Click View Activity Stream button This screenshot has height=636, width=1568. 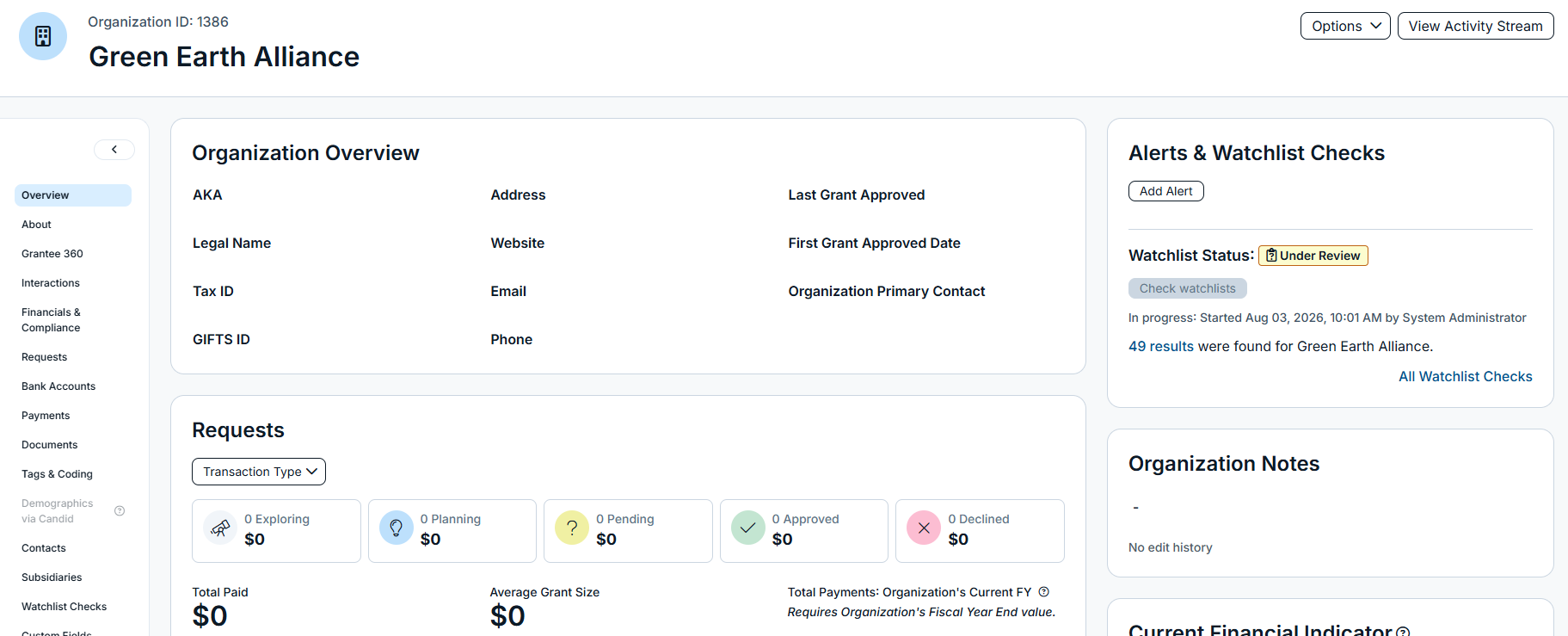coord(1476,26)
